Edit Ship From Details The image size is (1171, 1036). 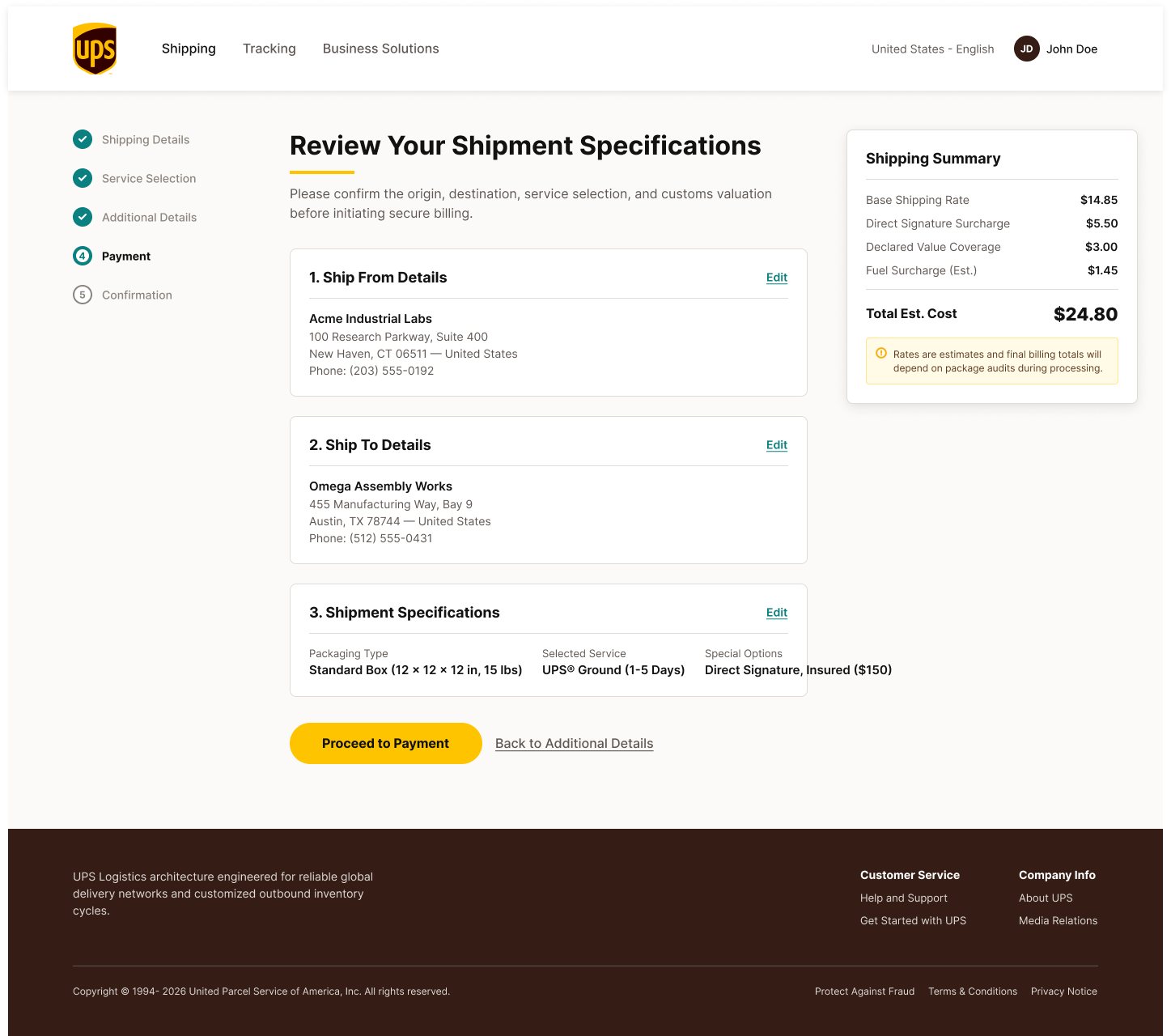tap(777, 277)
